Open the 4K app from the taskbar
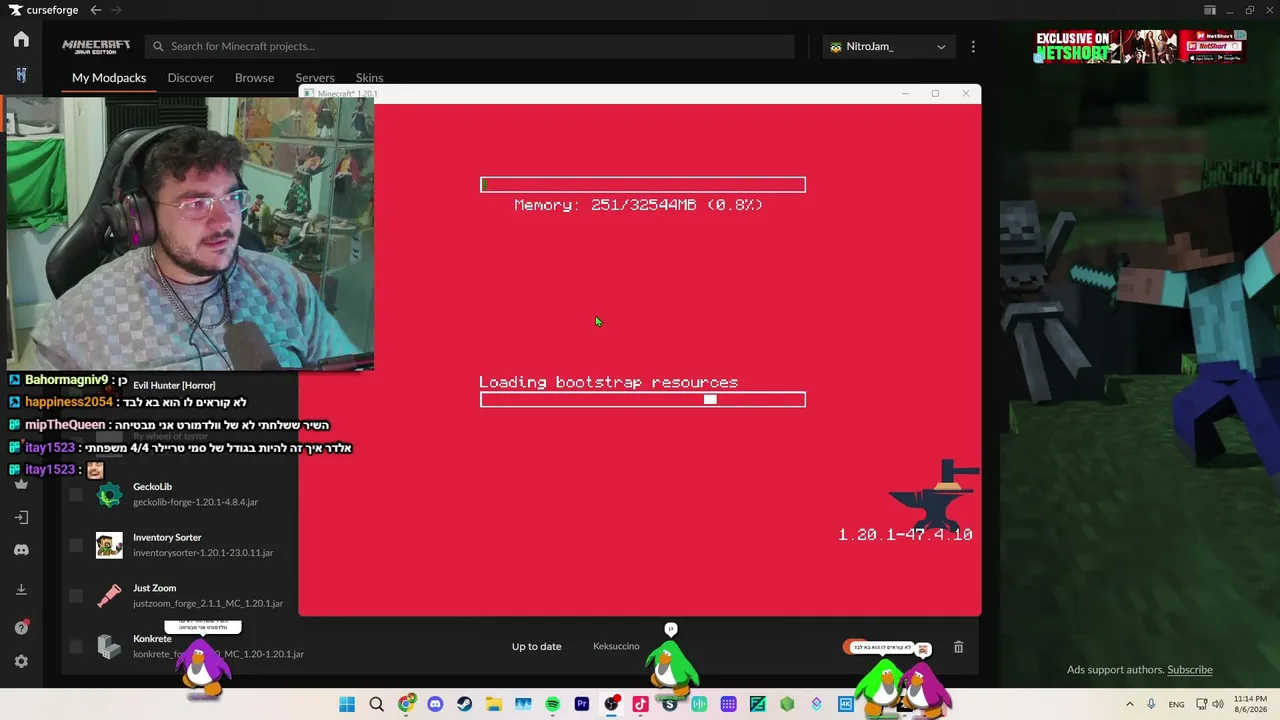This screenshot has width=1280, height=720. click(x=846, y=704)
